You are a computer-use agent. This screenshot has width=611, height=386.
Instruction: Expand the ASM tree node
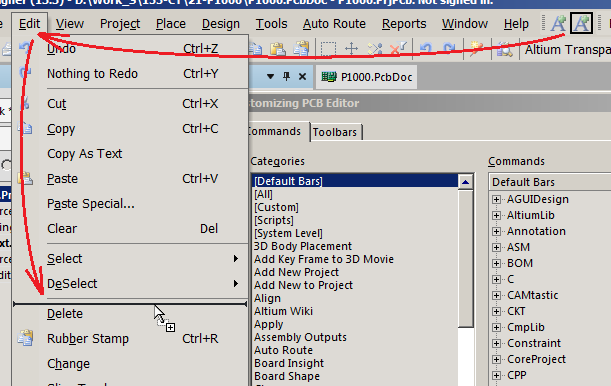pos(496,247)
